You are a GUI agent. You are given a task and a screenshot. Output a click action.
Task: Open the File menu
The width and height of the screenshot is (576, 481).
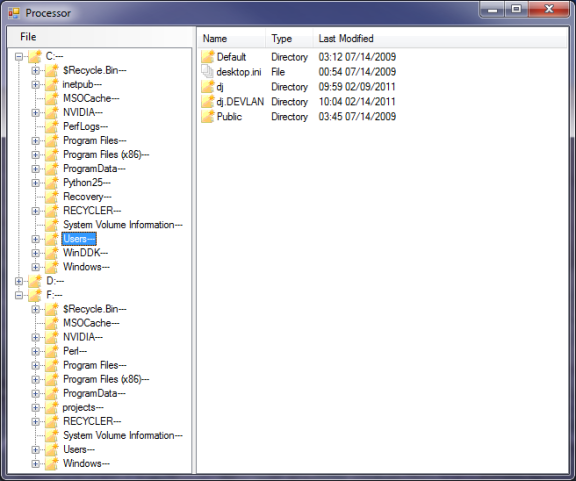coord(28,37)
